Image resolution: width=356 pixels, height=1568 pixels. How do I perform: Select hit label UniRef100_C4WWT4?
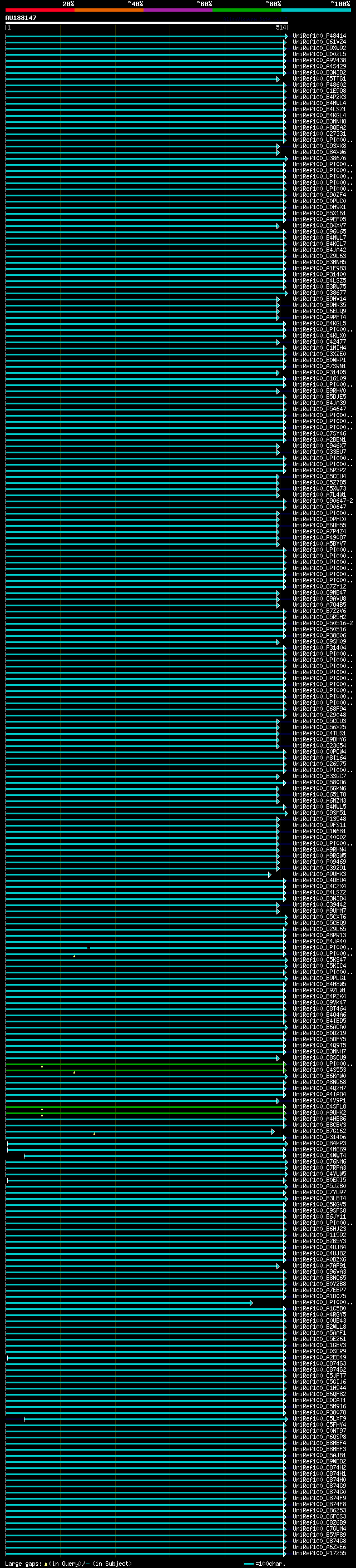click(319, 1156)
